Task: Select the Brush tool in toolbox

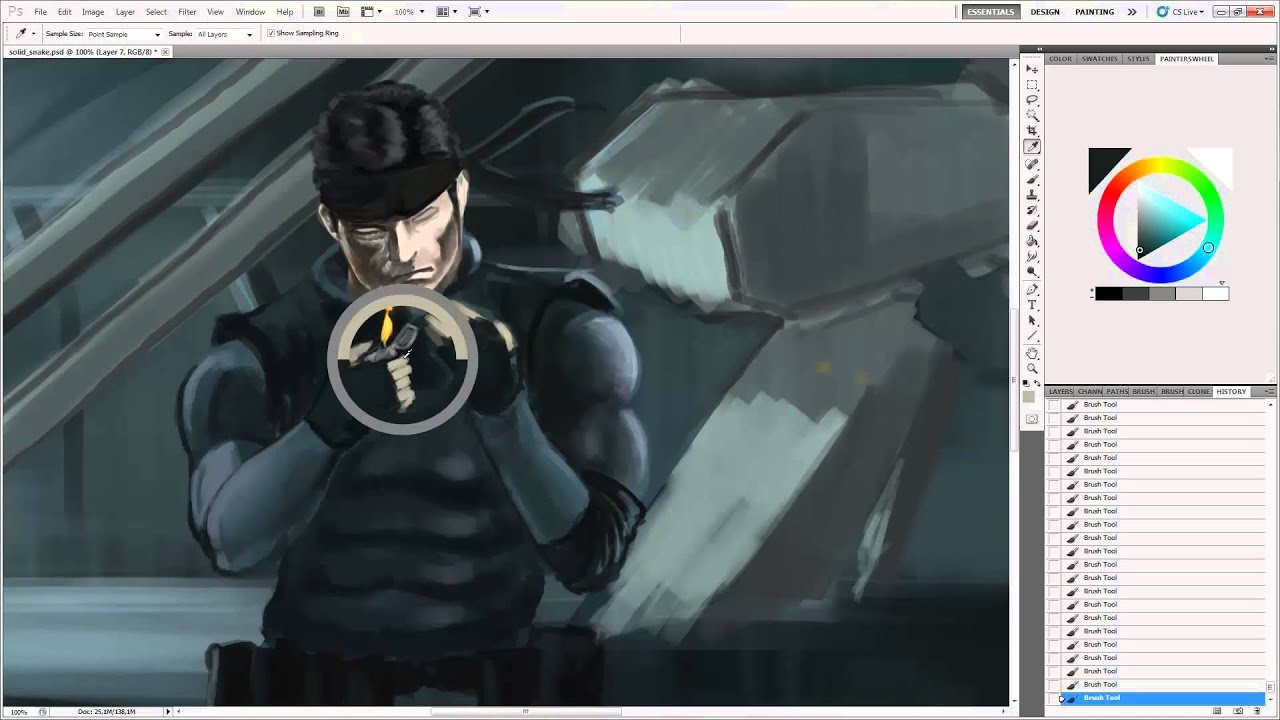Action: click(x=1032, y=179)
